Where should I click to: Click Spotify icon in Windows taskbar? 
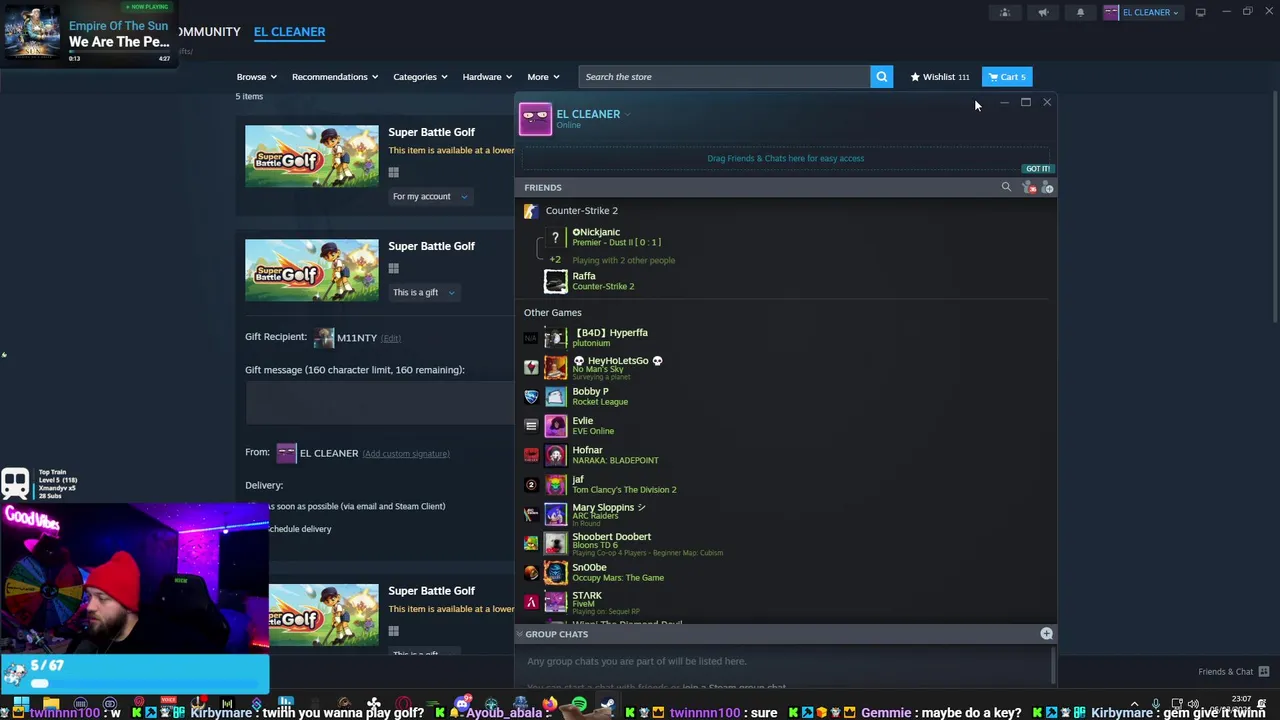pos(579,705)
